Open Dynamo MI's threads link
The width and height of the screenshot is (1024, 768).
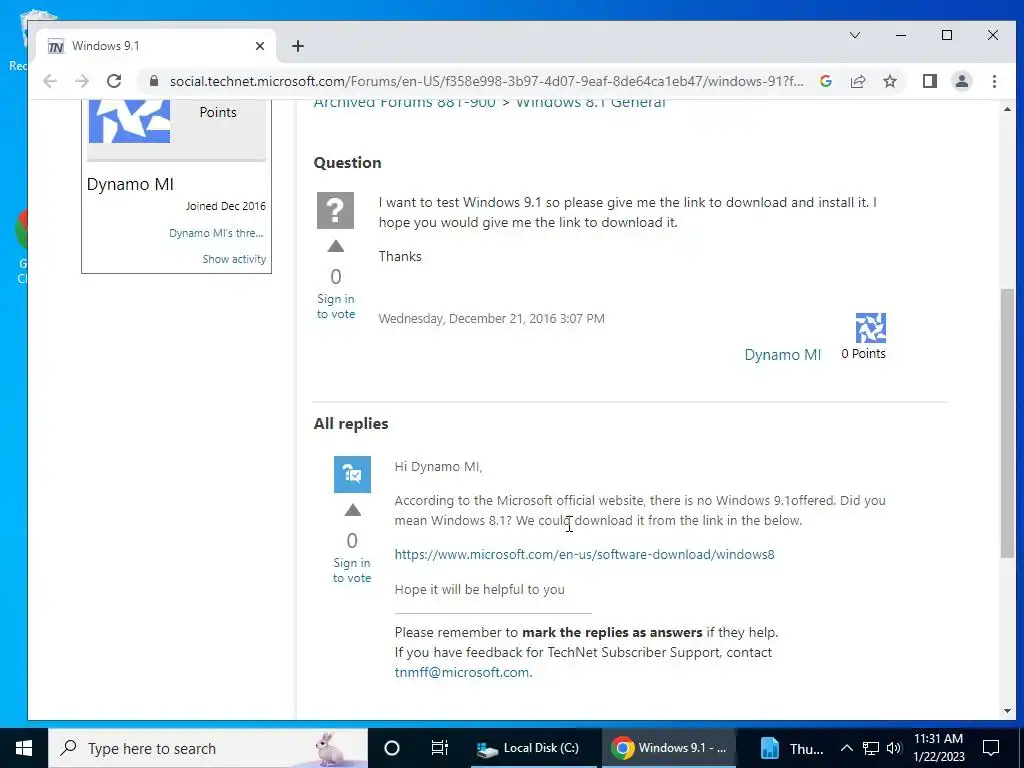(x=216, y=233)
